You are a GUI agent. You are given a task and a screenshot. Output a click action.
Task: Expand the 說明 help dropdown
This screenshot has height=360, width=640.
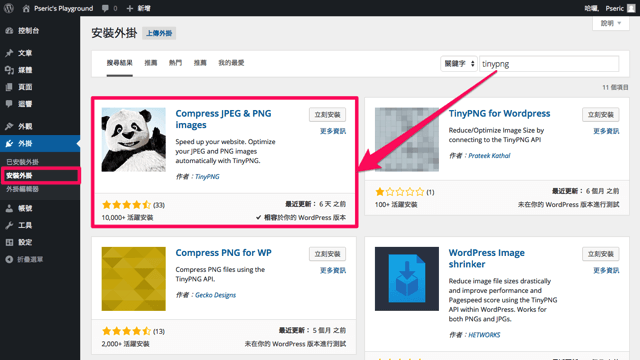[611, 23]
